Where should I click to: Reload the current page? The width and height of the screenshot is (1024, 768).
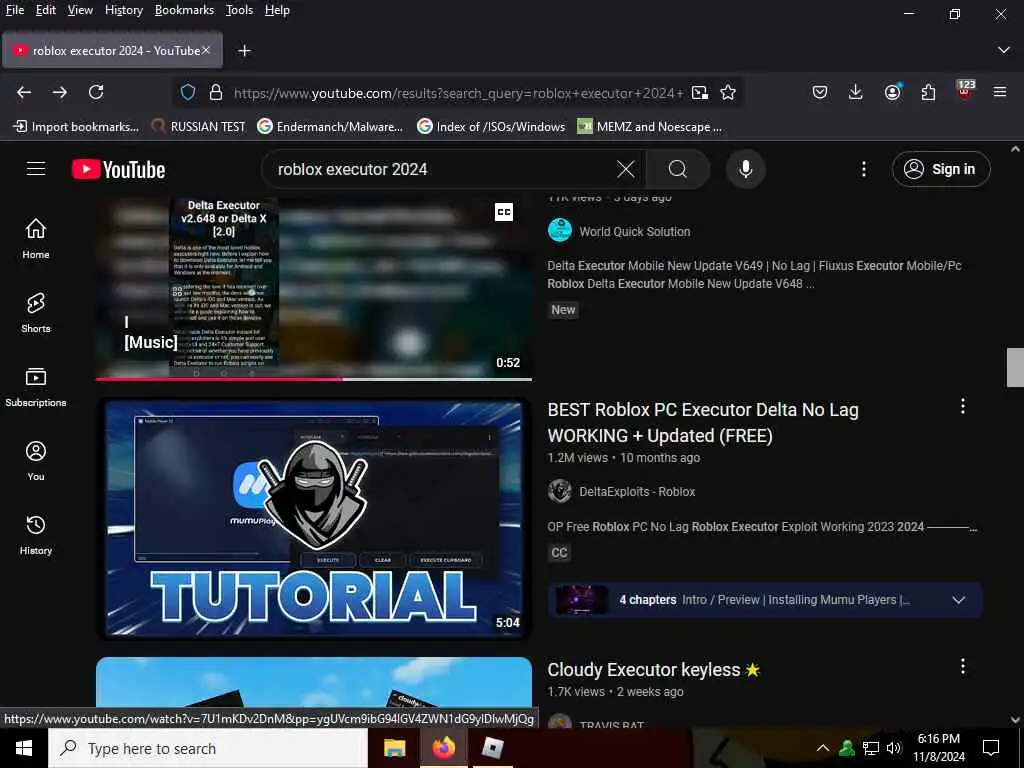(x=96, y=92)
